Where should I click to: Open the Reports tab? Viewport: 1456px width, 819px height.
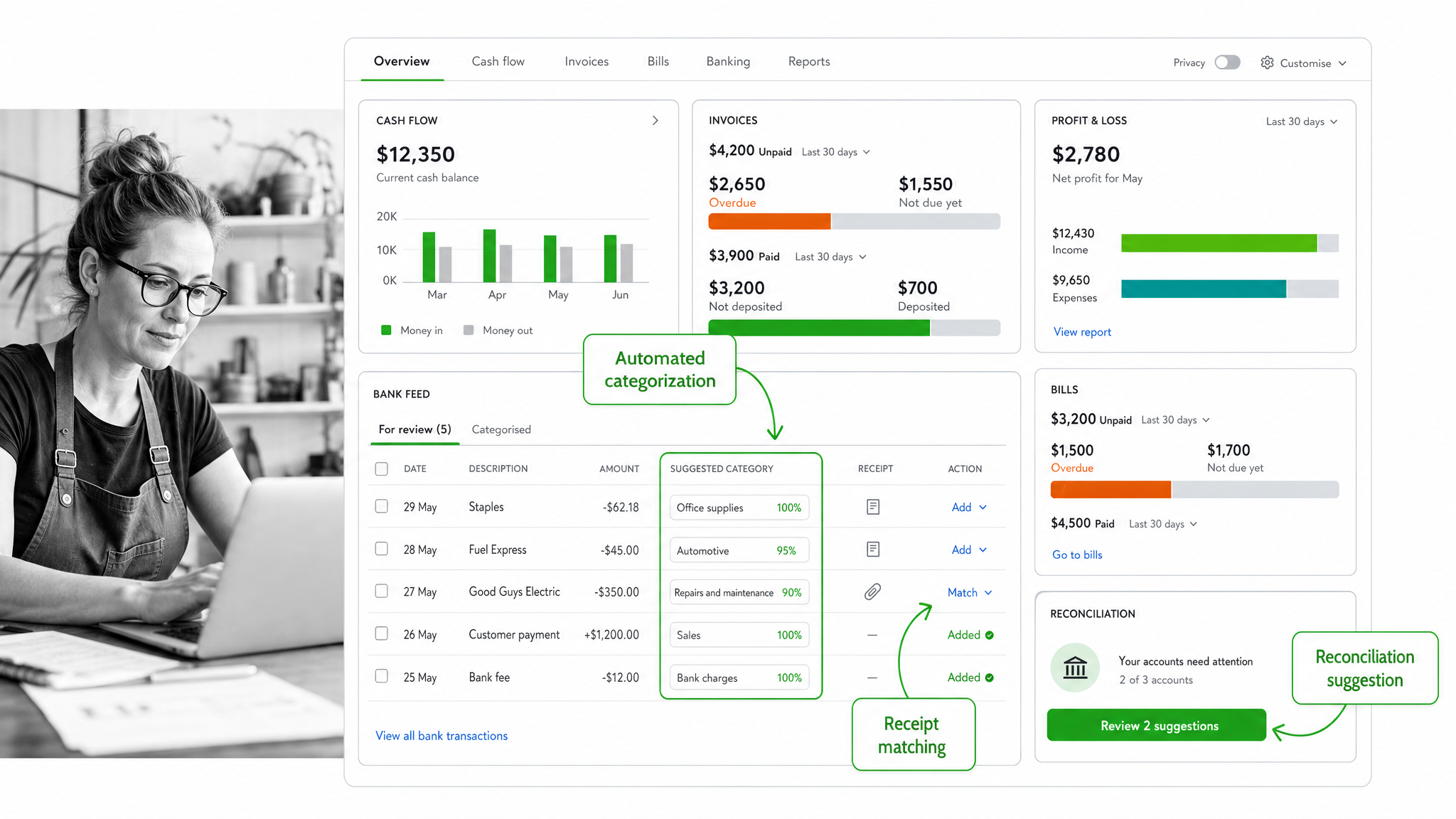pyautogui.click(x=809, y=61)
